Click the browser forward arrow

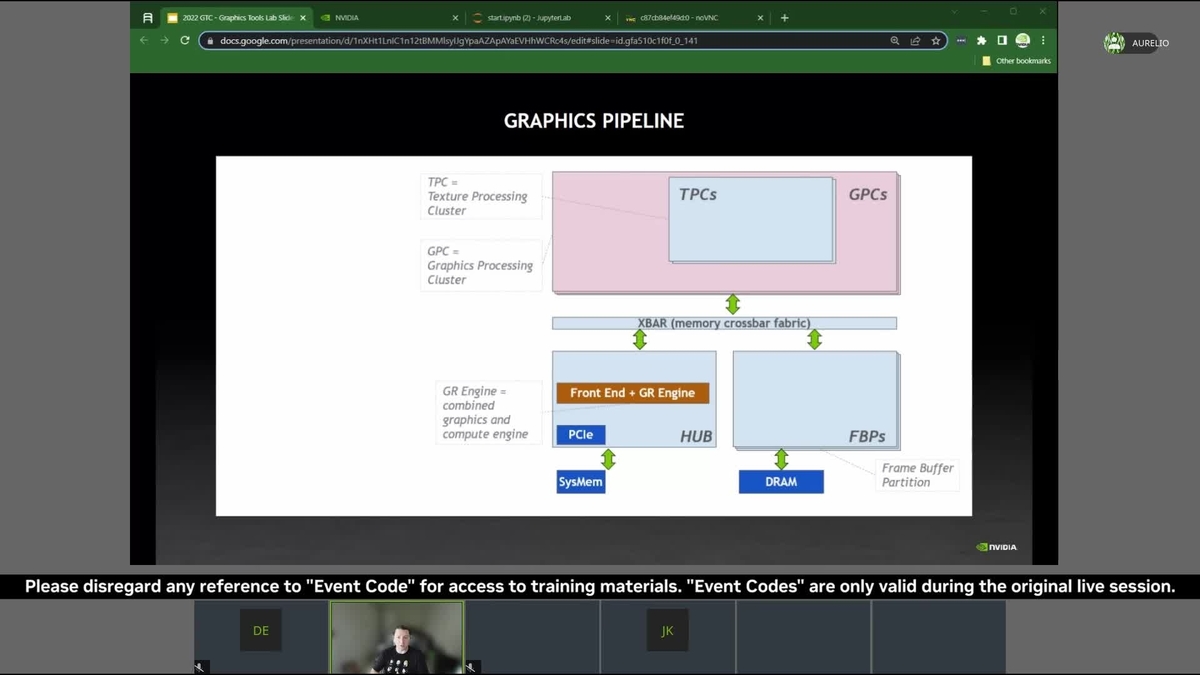point(164,41)
